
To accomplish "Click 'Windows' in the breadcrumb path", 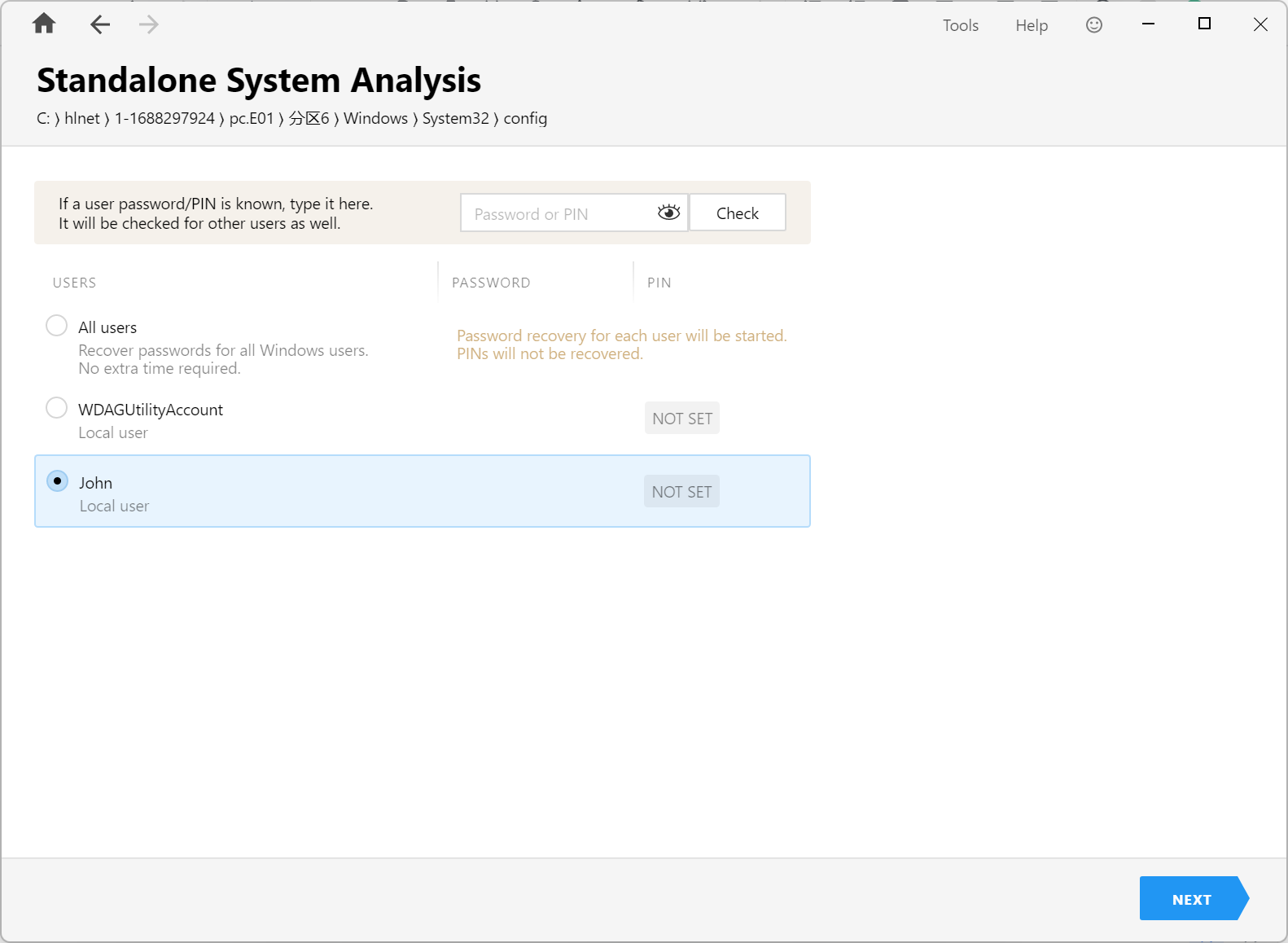I will pos(375,118).
